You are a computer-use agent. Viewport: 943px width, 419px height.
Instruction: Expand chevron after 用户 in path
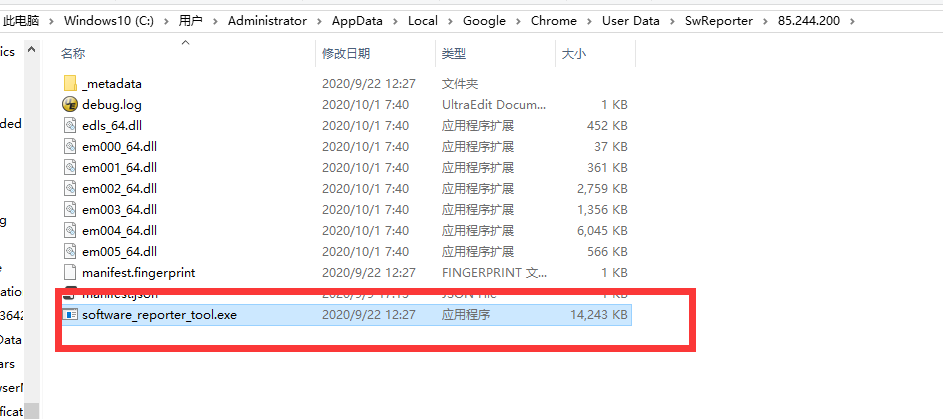pyautogui.click(x=215, y=21)
